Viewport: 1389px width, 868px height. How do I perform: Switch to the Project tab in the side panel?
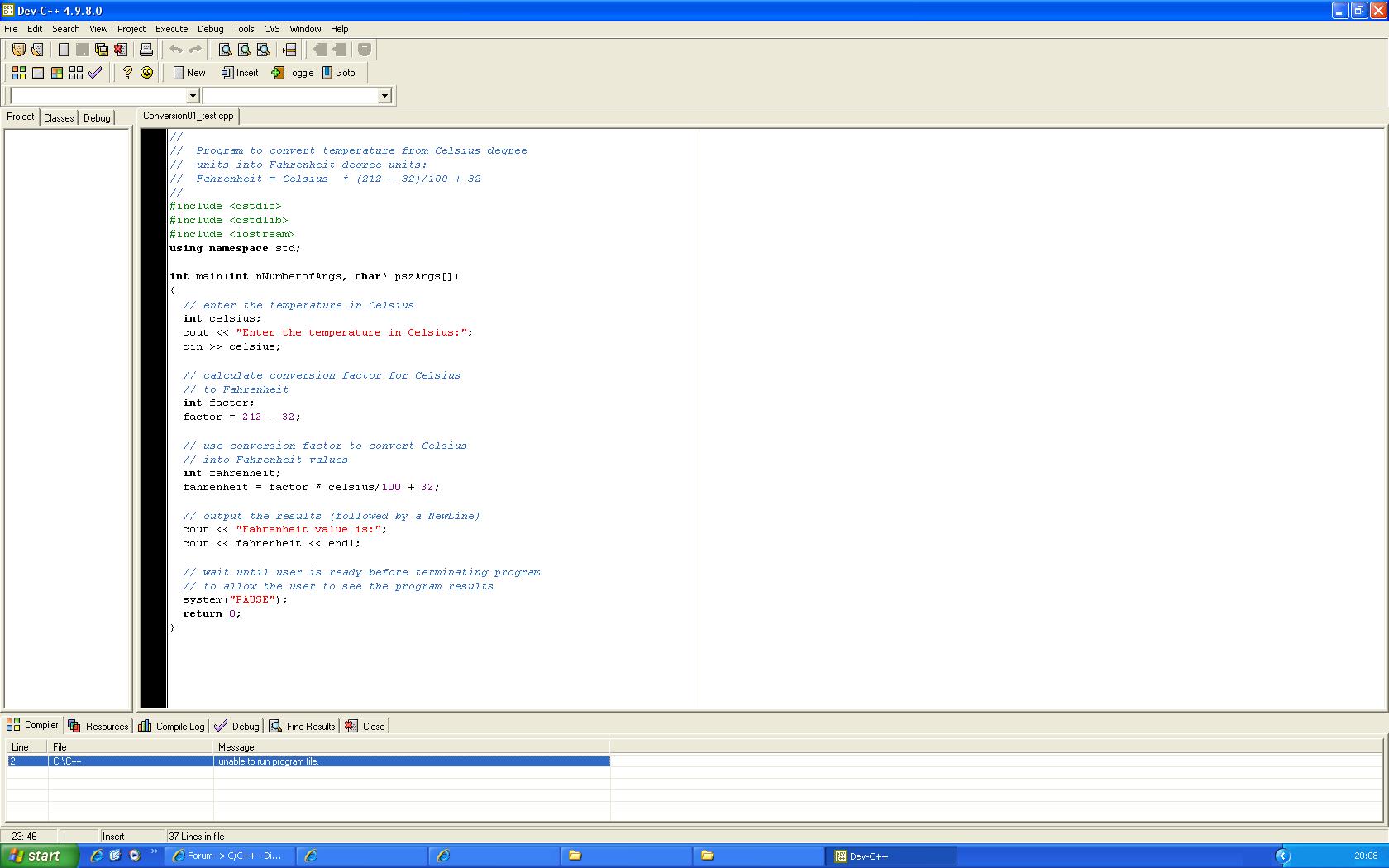coord(21,117)
